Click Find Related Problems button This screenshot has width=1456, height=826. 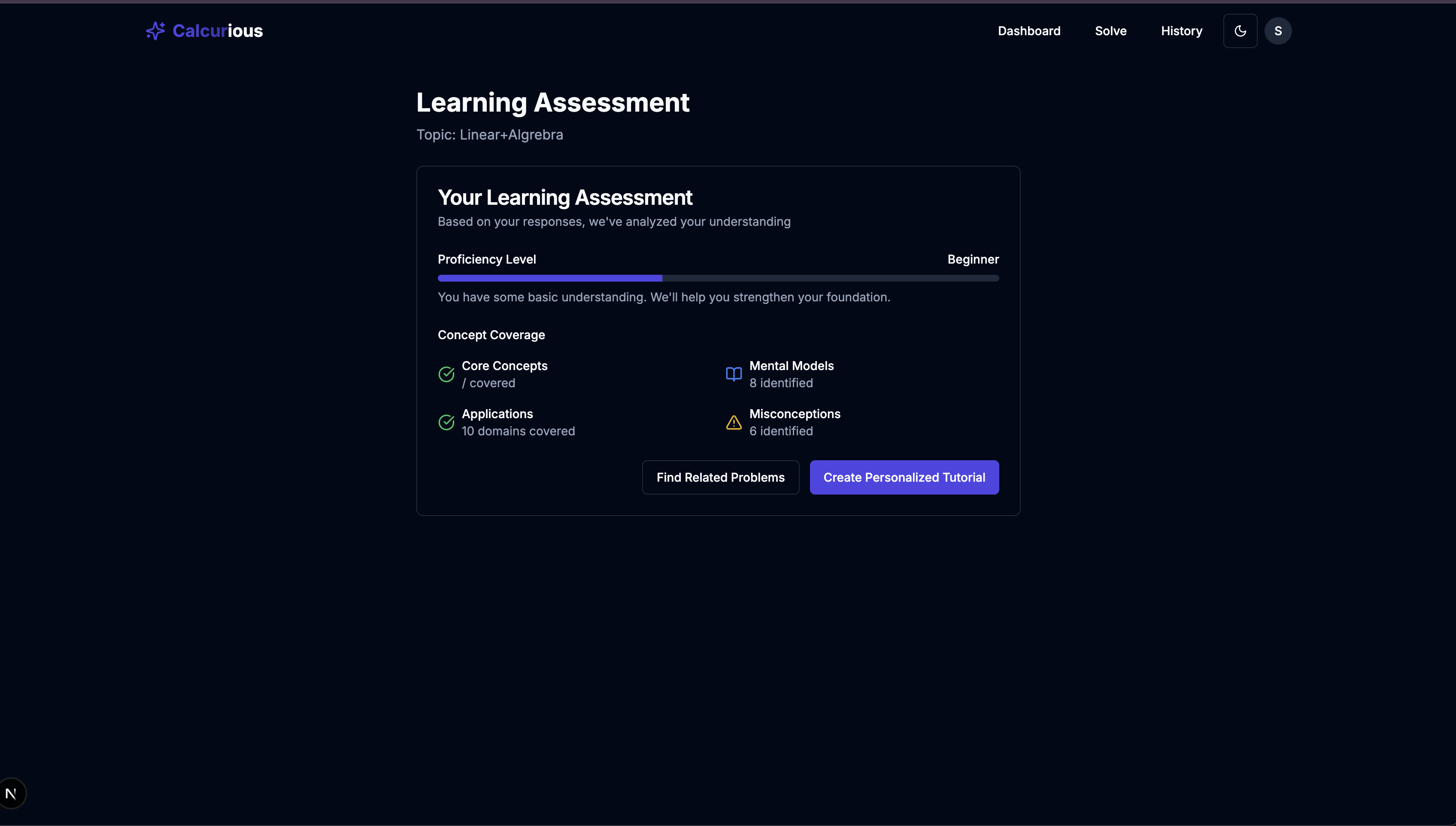point(720,477)
